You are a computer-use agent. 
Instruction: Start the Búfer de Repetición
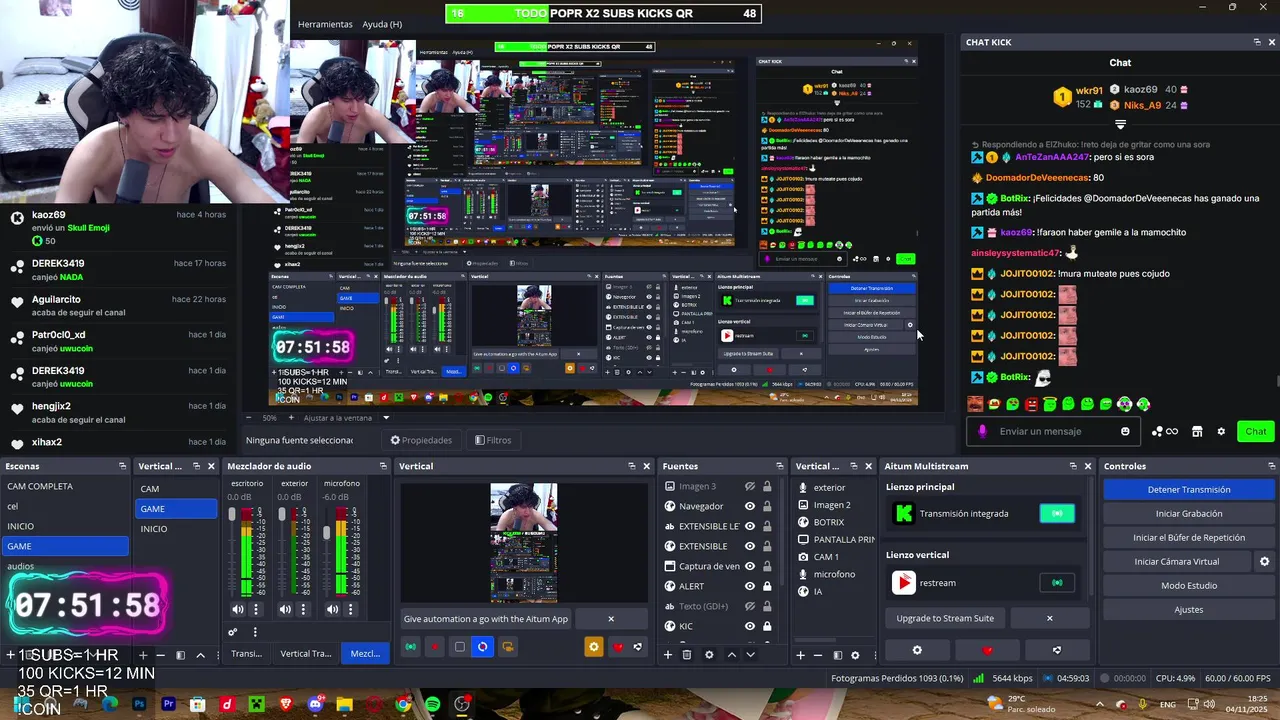[x=1189, y=537]
